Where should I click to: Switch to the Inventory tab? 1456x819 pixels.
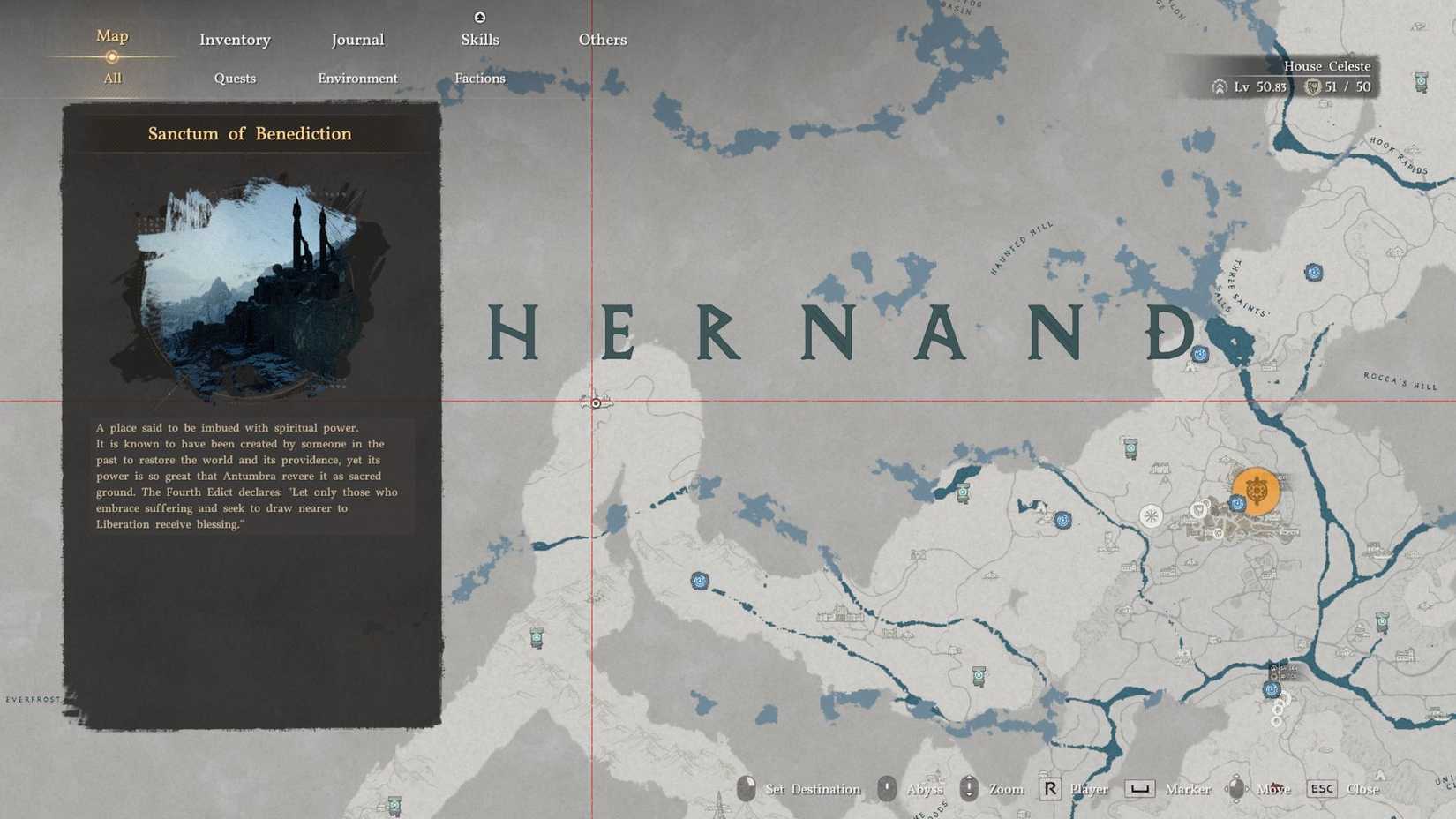[x=235, y=40]
